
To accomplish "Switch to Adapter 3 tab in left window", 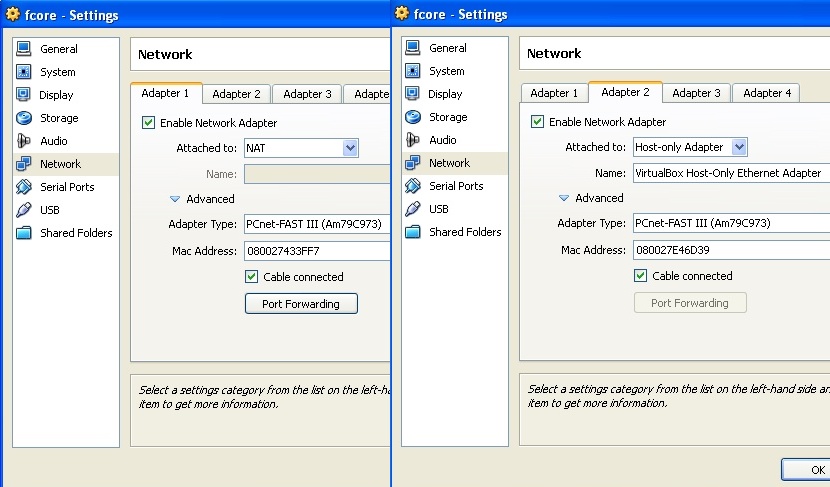I will pos(308,94).
